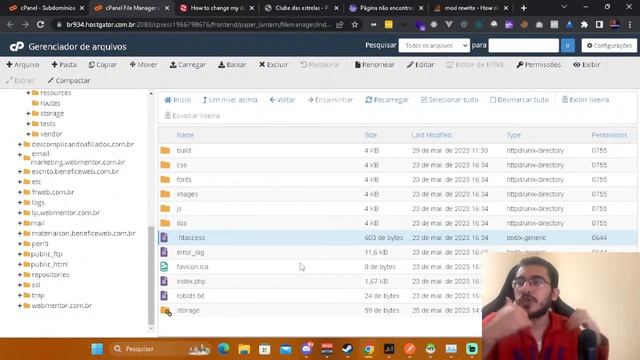Switch to Clube das estrelas browser tab
Viewport: 640px width, 360px height.
pyautogui.click(x=301, y=8)
